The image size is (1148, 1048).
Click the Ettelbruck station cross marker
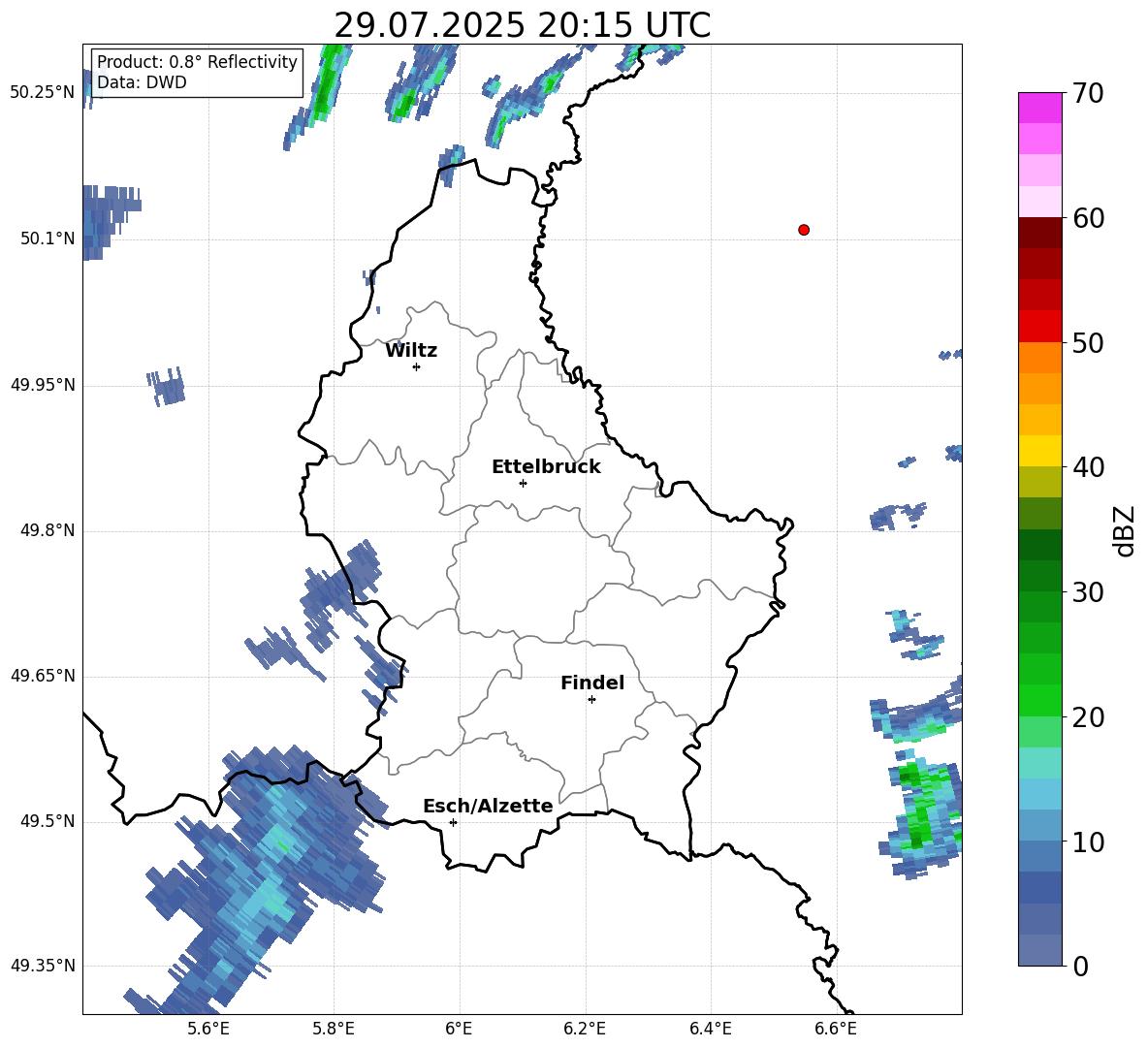(x=523, y=483)
